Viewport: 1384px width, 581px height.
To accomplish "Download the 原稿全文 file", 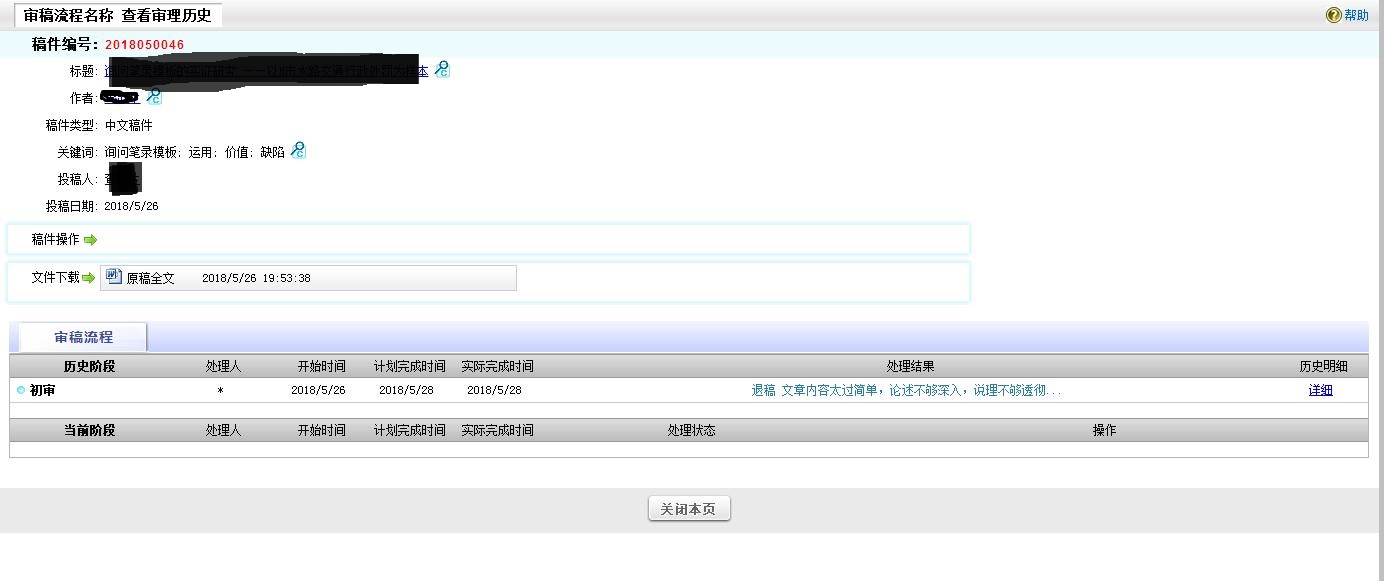I will tap(150, 278).
